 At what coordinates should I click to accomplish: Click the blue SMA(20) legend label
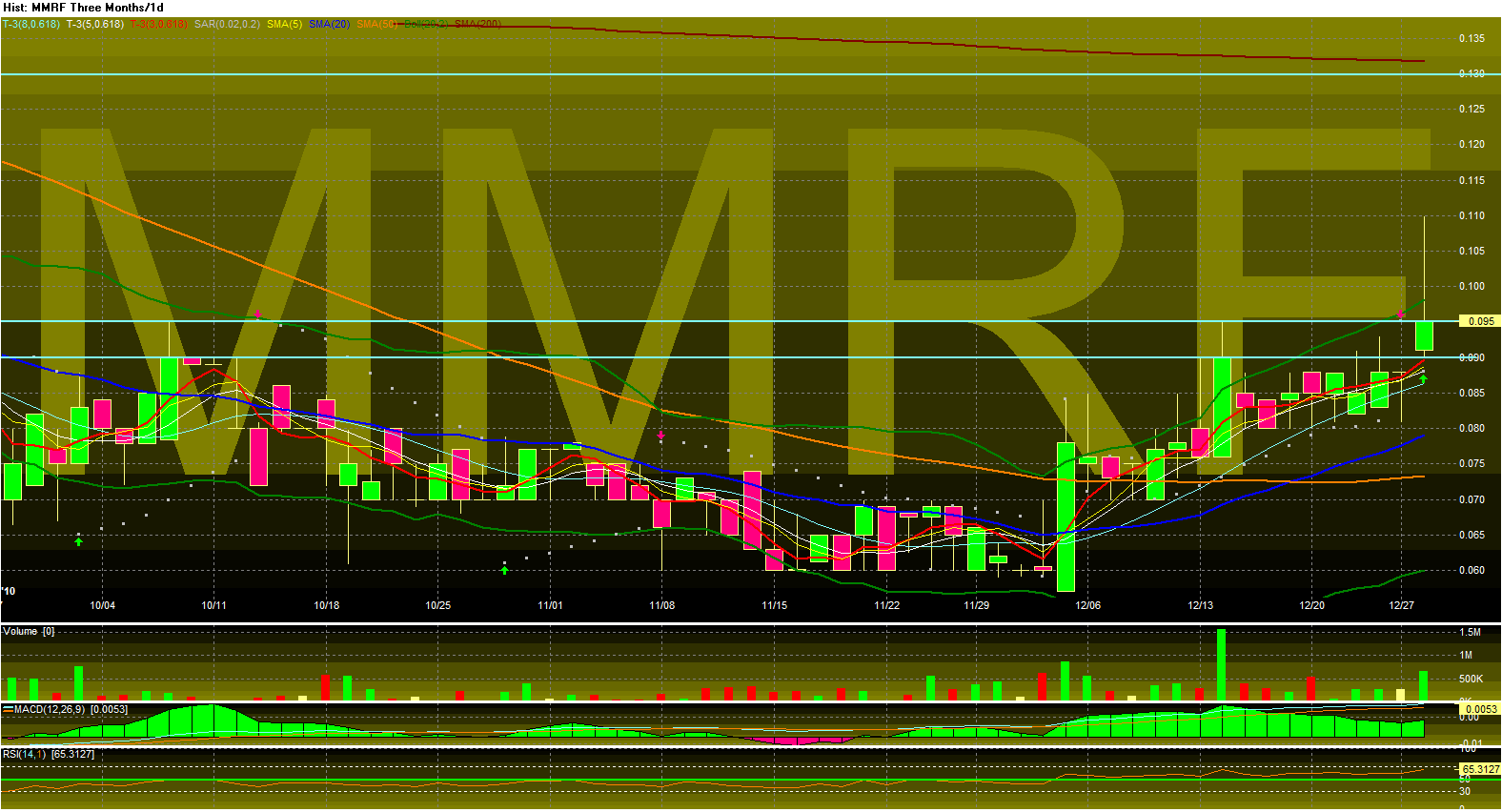pyautogui.click(x=329, y=24)
